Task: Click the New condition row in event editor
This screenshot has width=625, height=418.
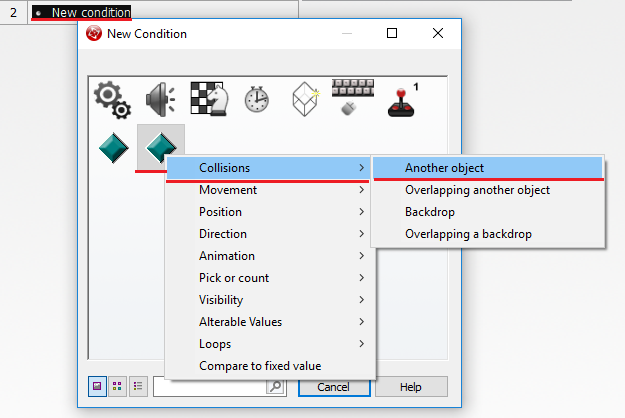Action: (x=82, y=12)
